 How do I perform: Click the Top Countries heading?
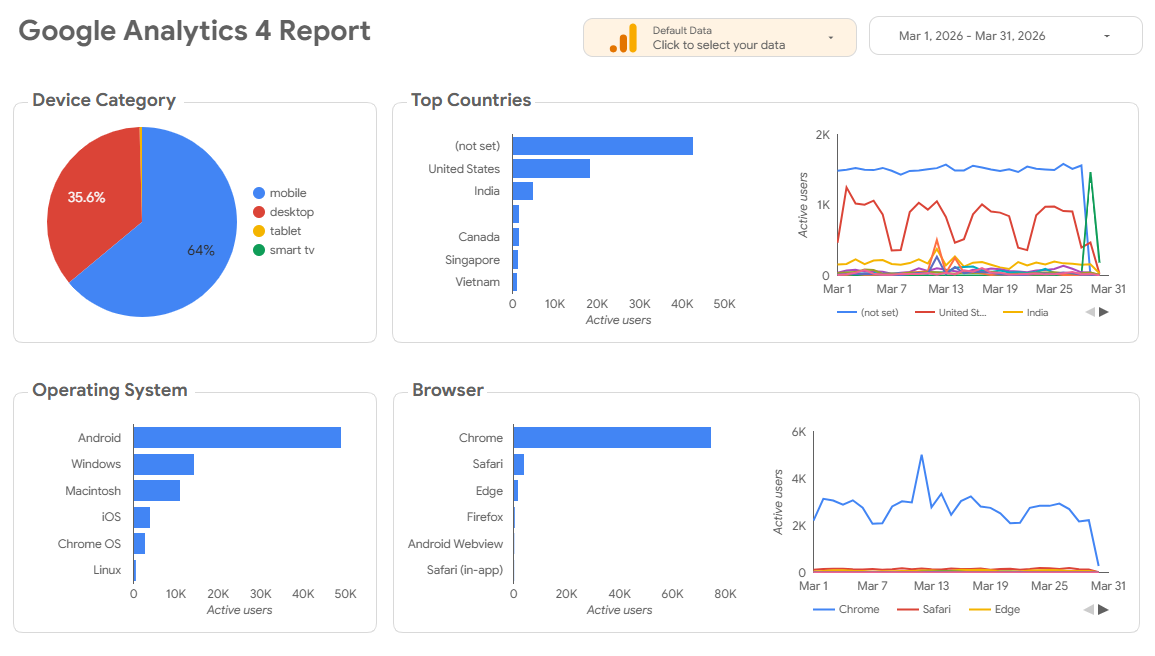coord(471,100)
